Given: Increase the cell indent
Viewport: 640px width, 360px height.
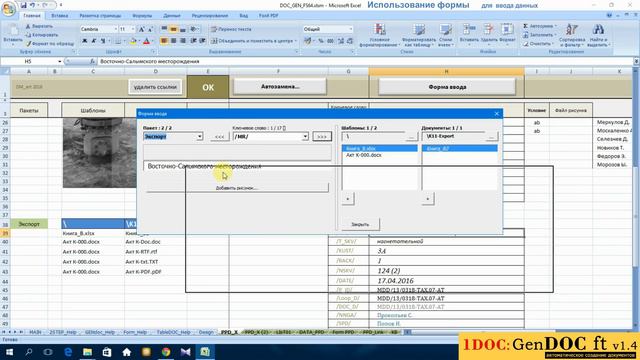Looking at the screenshot, I should 202,41.
